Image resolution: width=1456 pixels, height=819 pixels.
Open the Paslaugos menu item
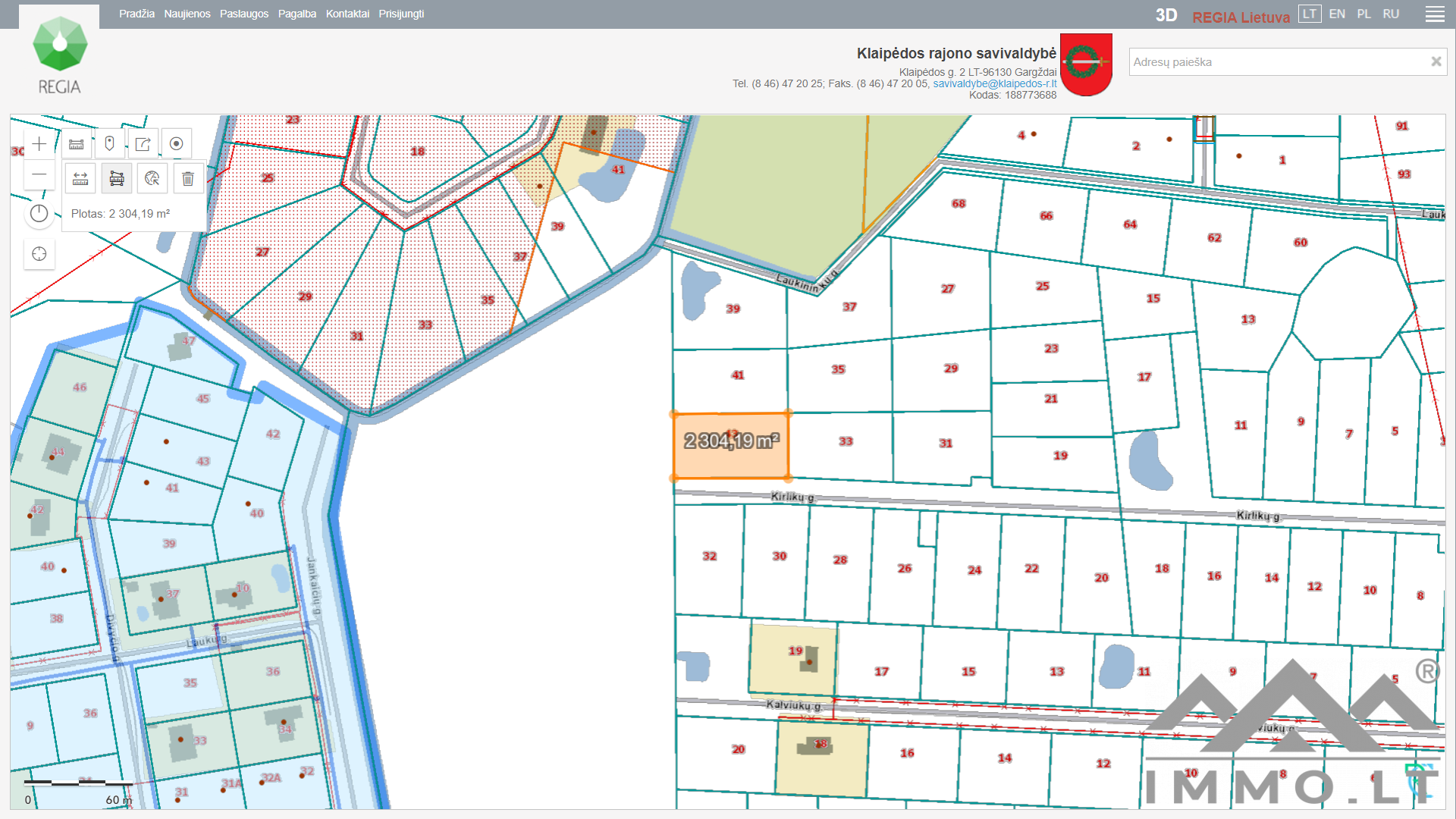point(244,14)
